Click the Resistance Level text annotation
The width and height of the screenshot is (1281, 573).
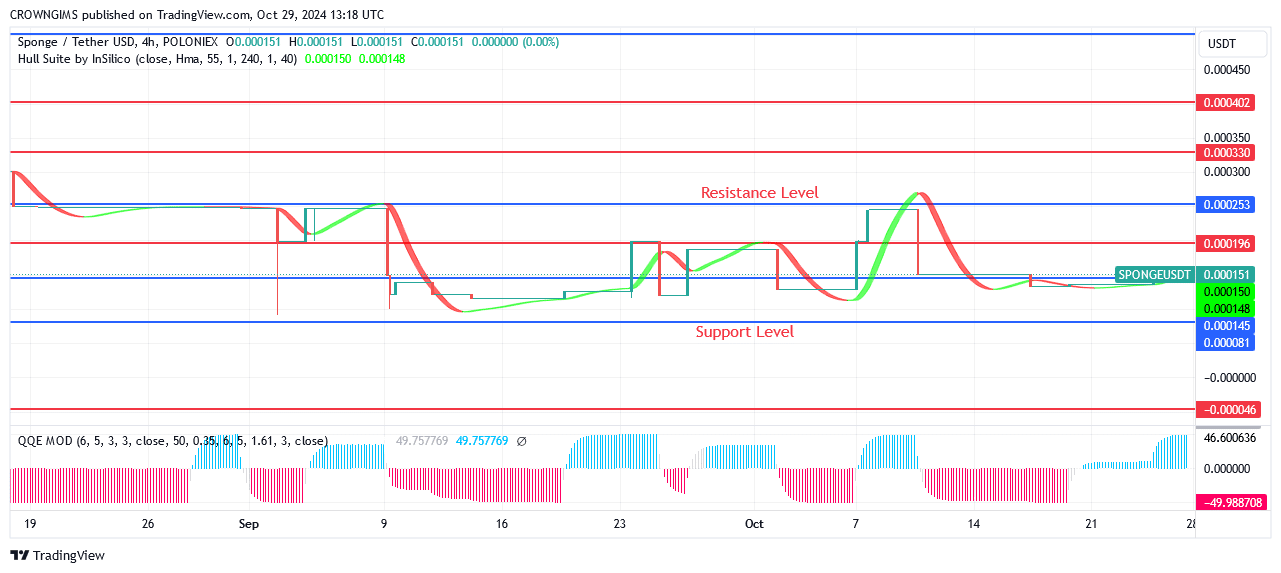coord(759,193)
